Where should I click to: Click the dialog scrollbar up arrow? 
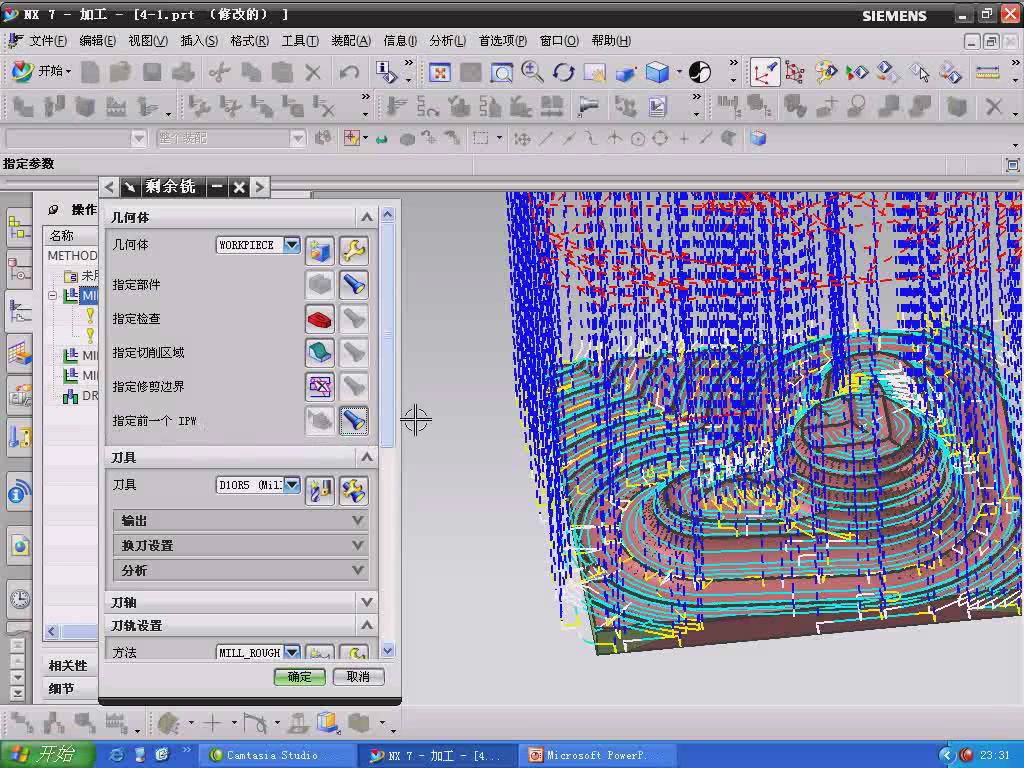pyautogui.click(x=387, y=214)
